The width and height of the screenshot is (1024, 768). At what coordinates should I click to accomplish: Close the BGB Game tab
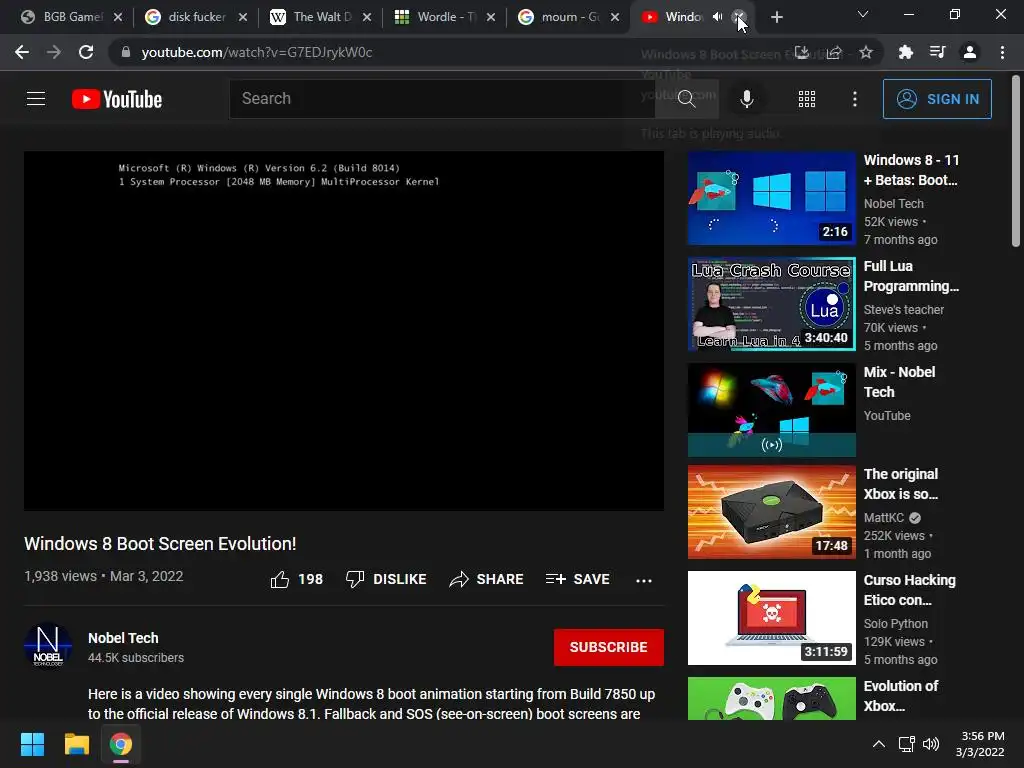click(x=118, y=17)
